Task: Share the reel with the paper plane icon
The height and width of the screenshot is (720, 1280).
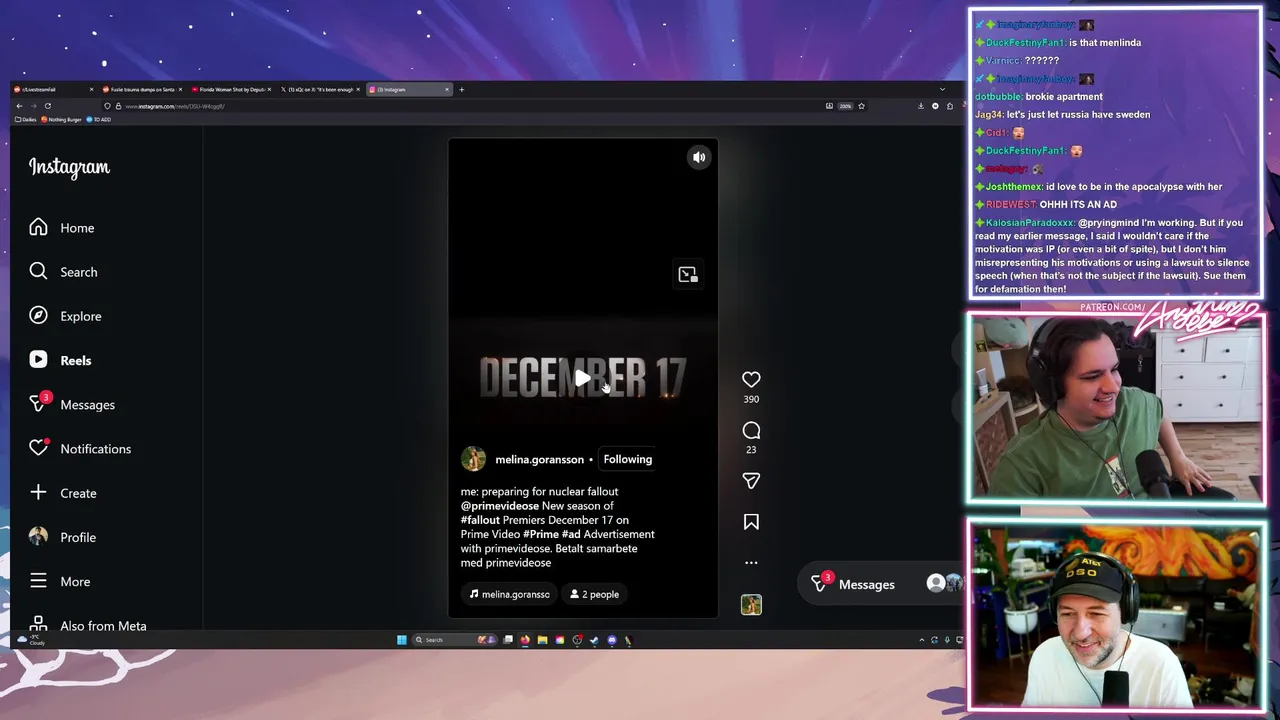Action: [x=751, y=481]
